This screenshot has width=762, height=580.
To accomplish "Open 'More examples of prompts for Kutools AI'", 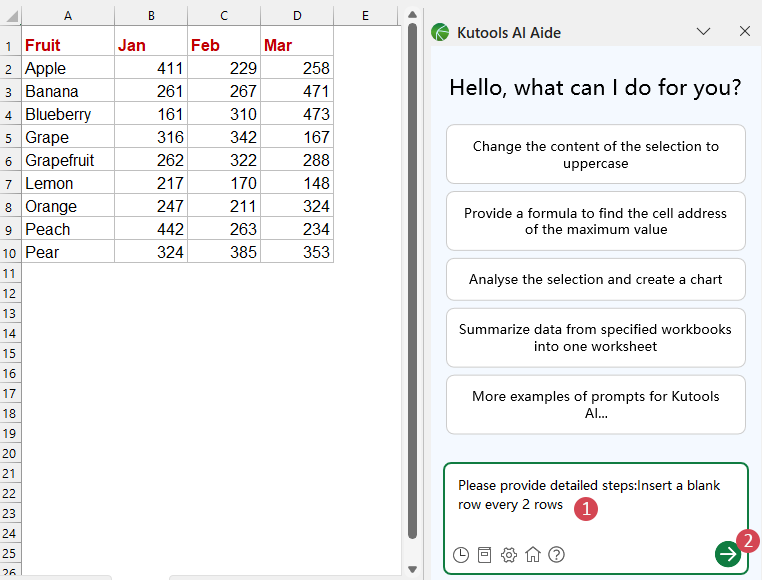I will [x=595, y=404].
